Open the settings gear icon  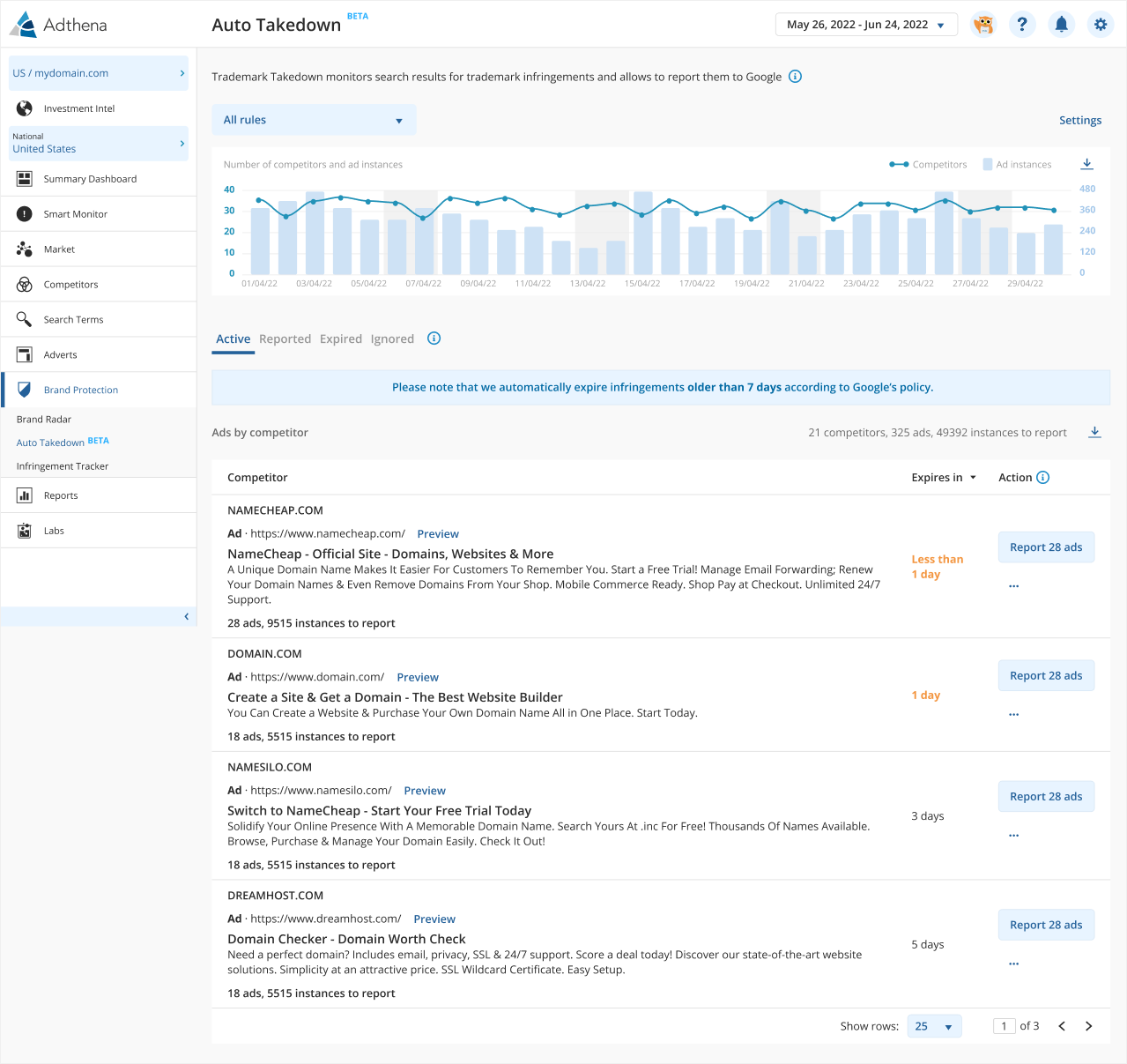1100,25
